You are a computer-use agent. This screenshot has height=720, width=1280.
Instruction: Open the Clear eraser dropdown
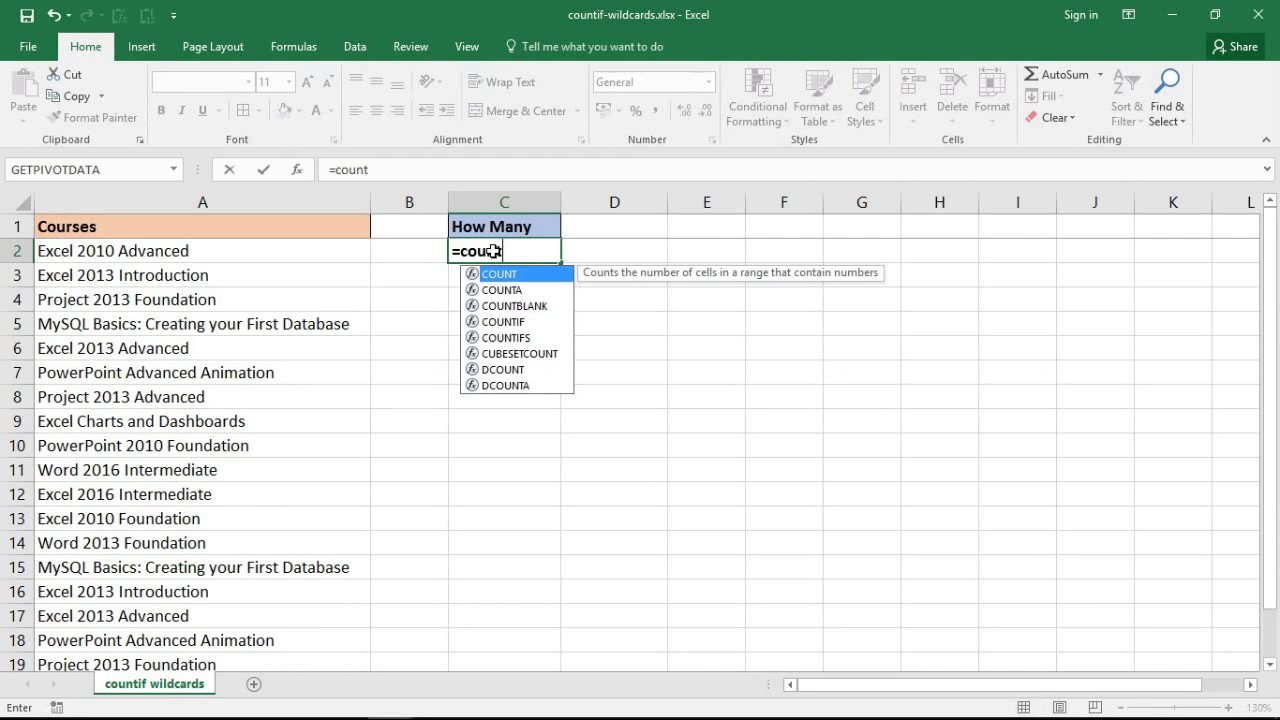tap(1050, 118)
